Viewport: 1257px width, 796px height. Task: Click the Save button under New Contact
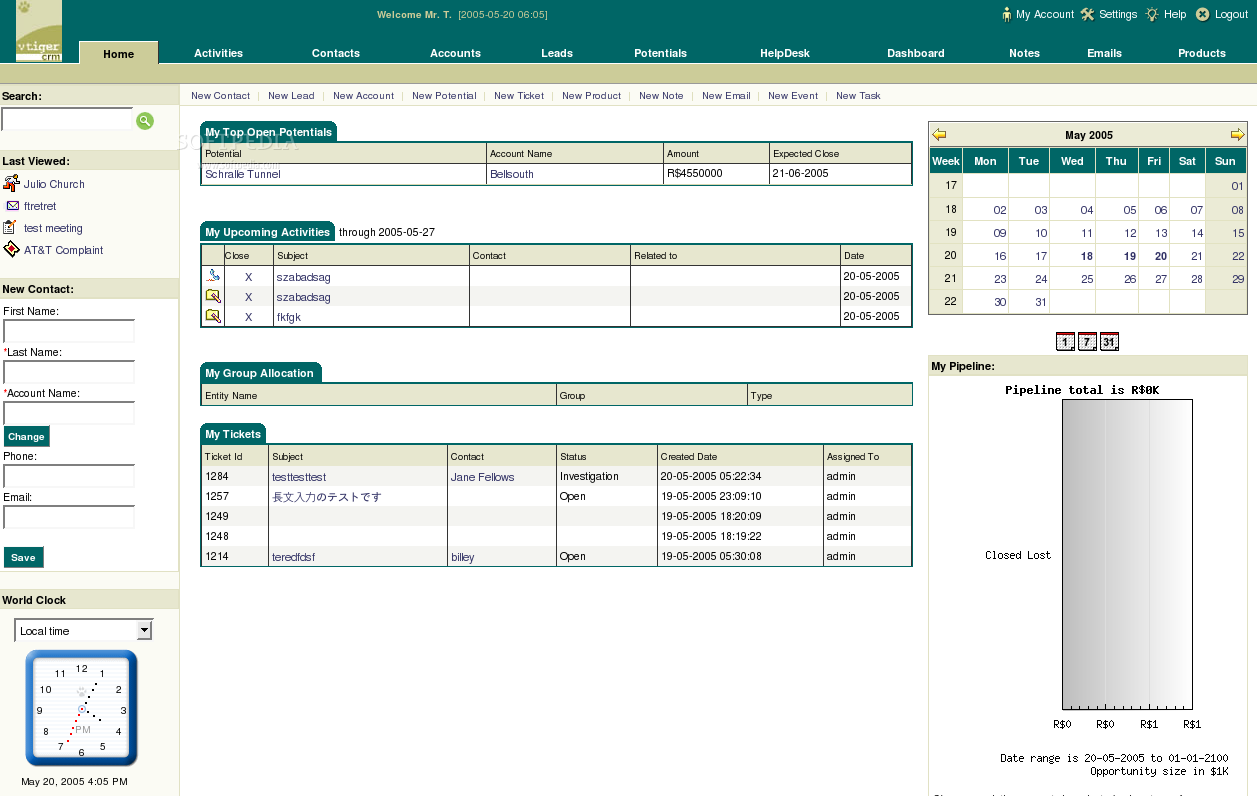[24, 558]
